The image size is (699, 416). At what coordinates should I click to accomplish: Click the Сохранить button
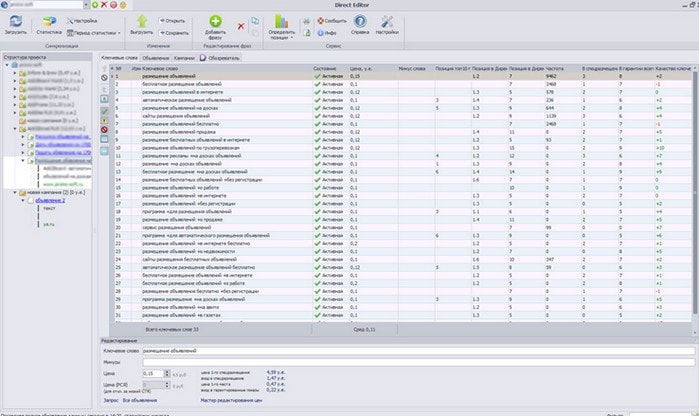pos(173,32)
